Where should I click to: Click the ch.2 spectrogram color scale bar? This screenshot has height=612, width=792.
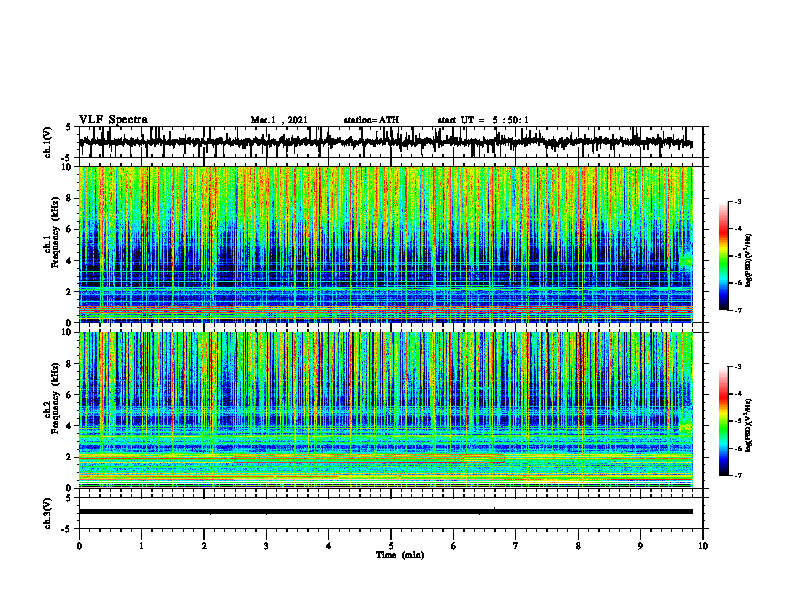pos(723,421)
